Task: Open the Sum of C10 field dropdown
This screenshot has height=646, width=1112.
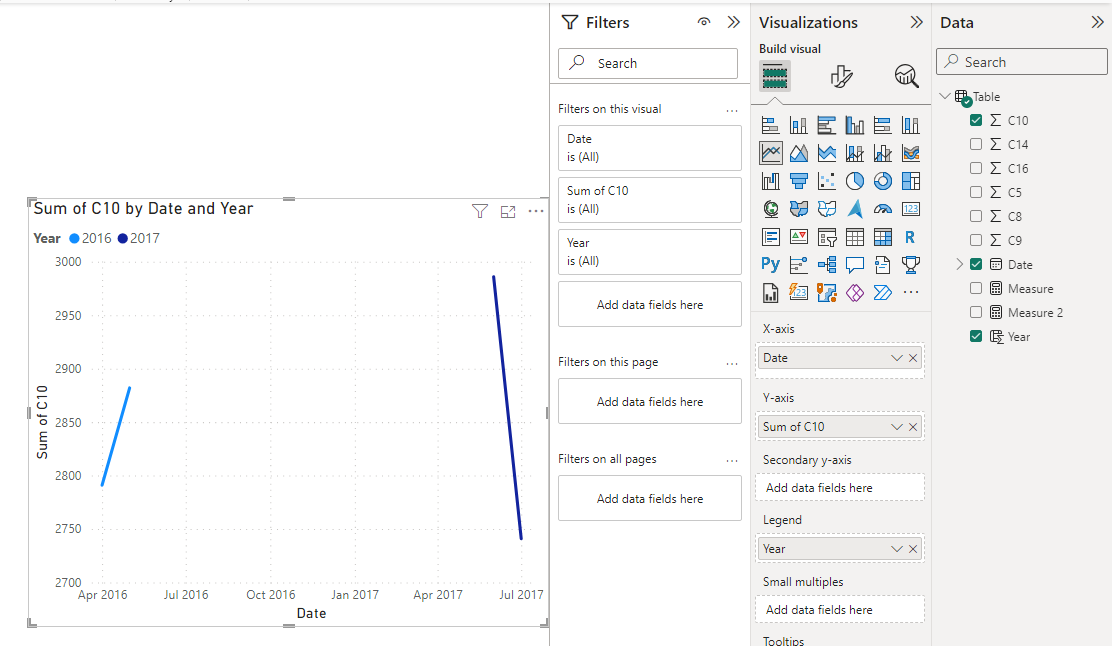Action: point(896,427)
